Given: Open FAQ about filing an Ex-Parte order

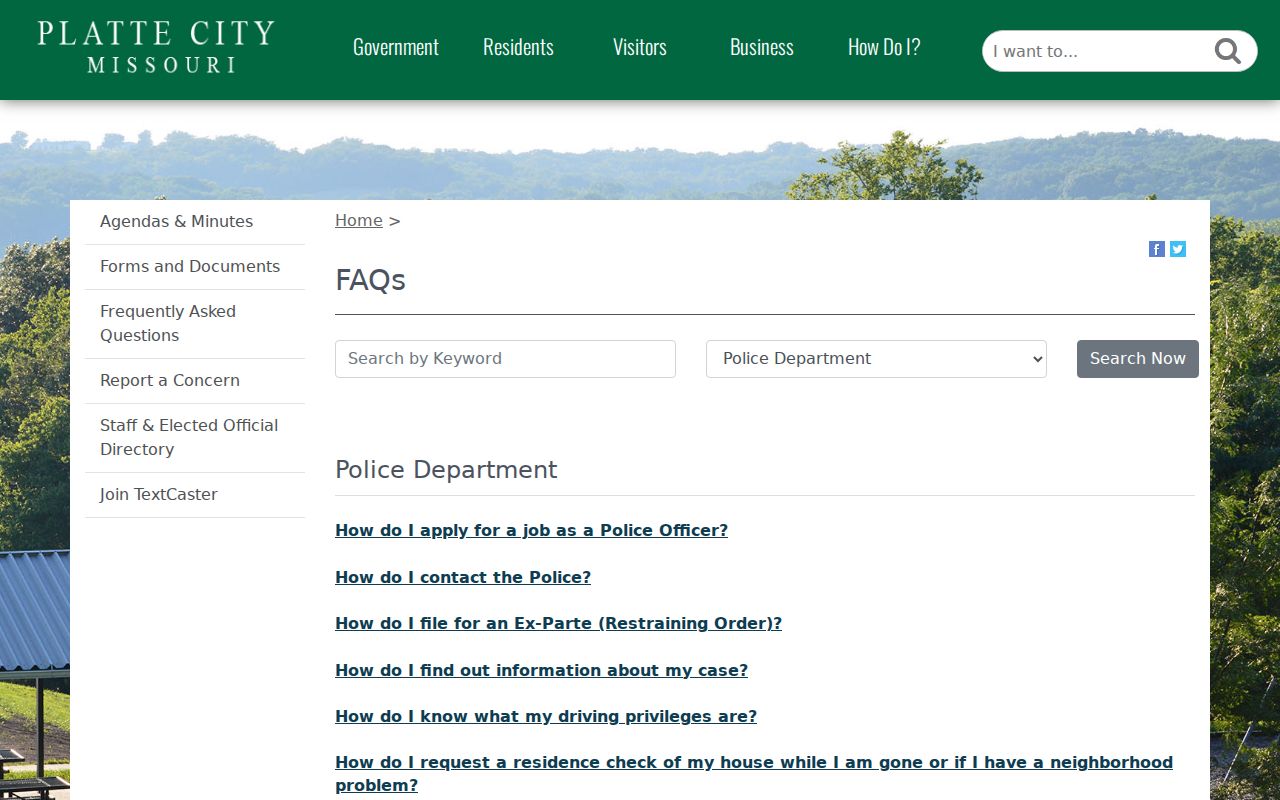Looking at the screenshot, I should click(558, 624).
